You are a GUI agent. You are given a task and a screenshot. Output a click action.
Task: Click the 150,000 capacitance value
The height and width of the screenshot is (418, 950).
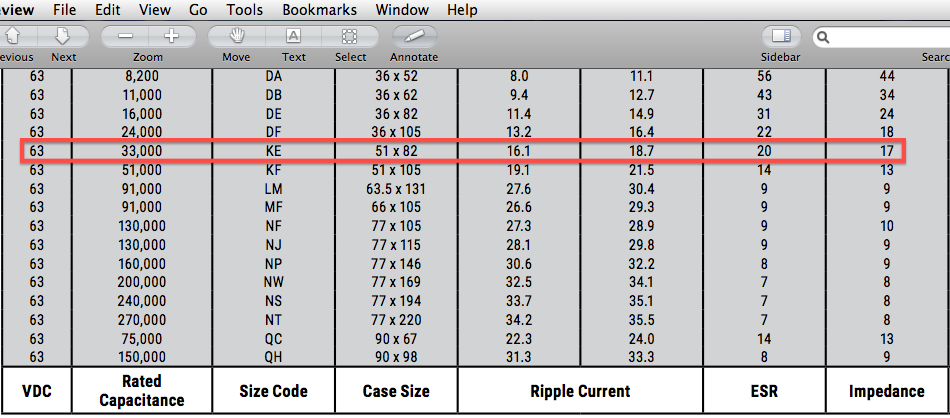[142, 357]
